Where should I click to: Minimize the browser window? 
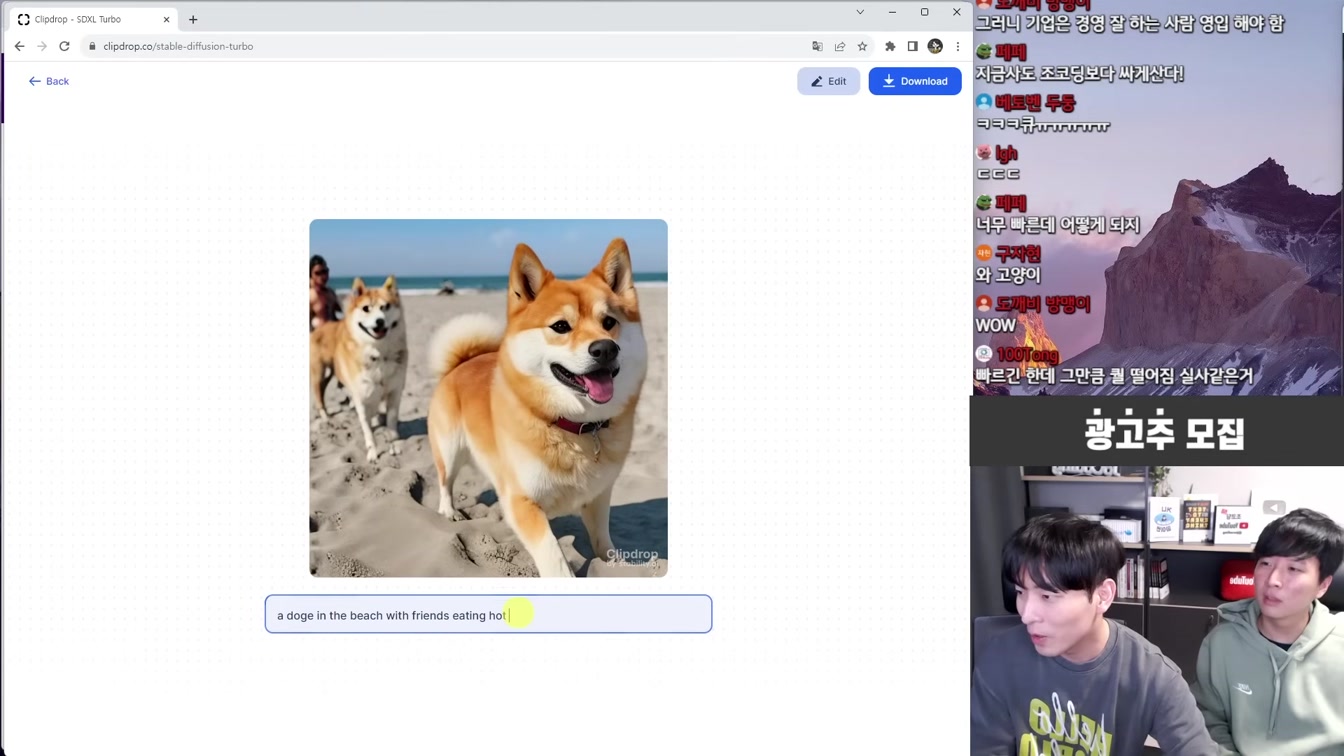coord(892,12)
